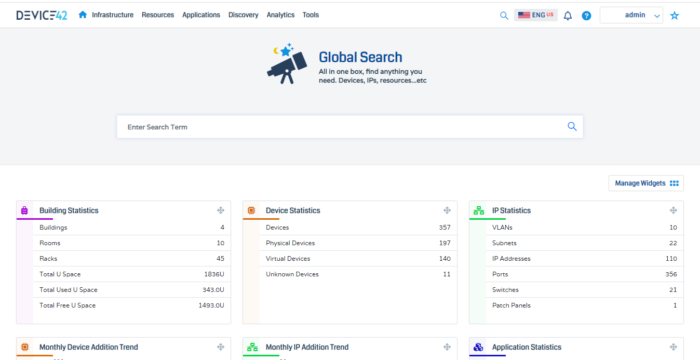Click the Rooms row label
This screenshot has height=360, width=700.
pyautogui.click(x=50, y=243)
